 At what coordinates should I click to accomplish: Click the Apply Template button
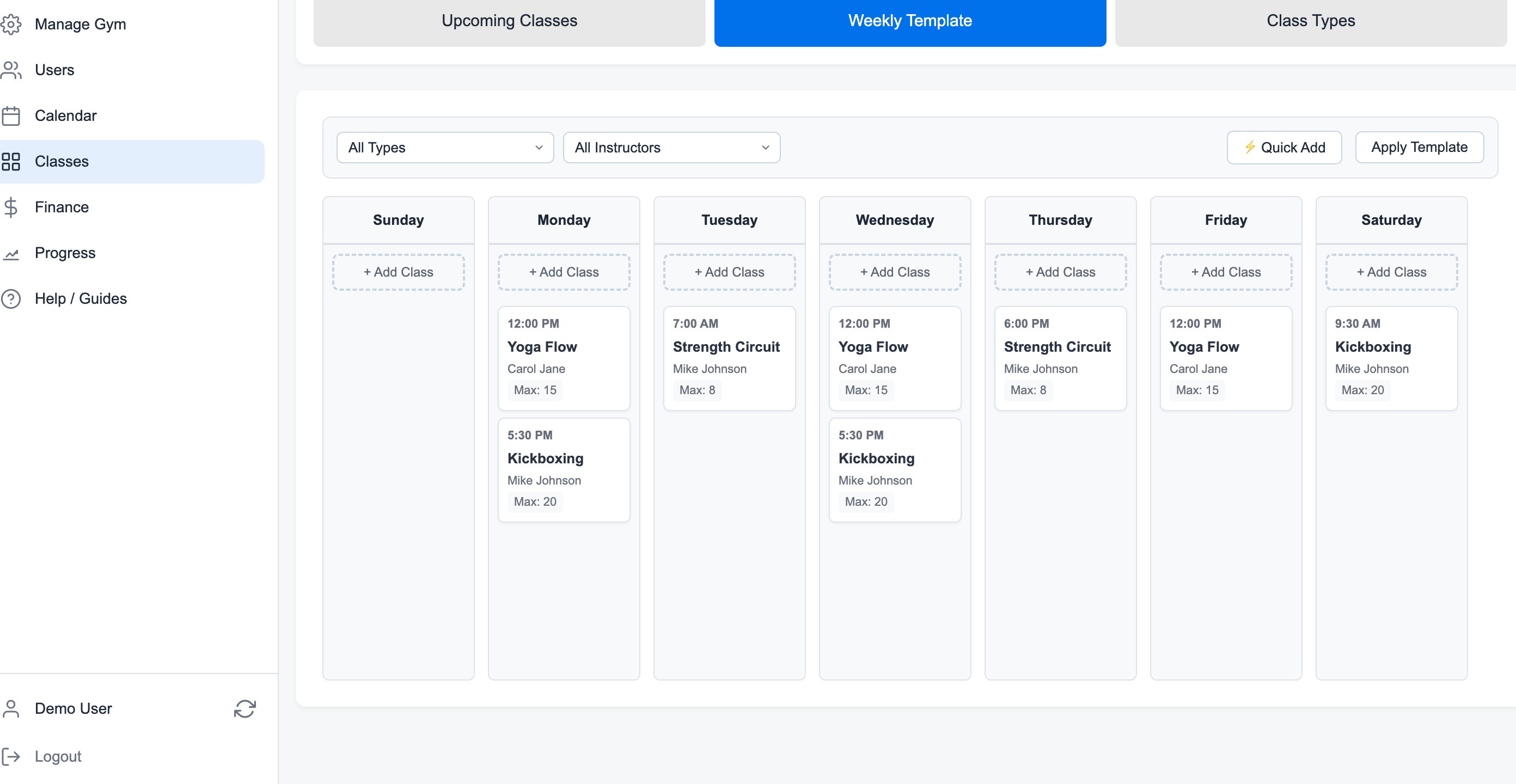pos(1419,147)
